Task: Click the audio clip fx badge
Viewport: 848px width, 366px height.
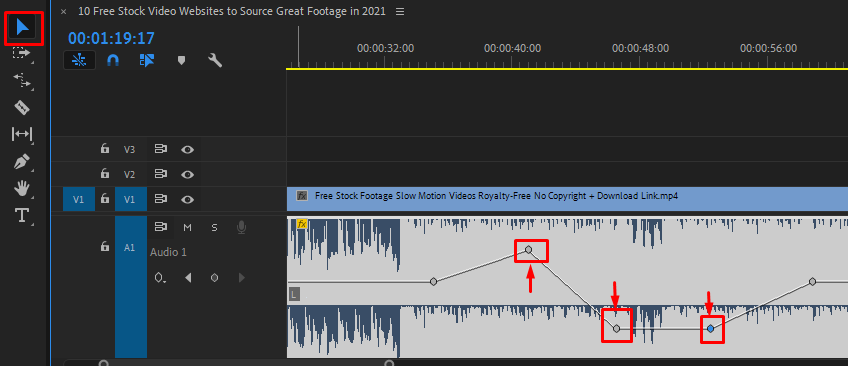Action: tap(301, 223)
